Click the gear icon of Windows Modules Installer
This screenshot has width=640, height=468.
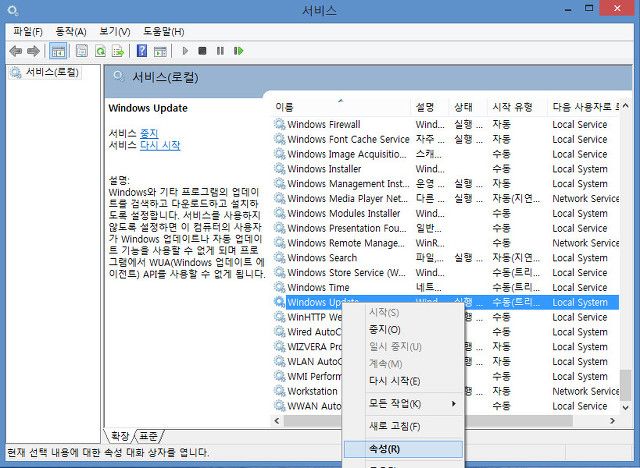click(x=280, y=213)
